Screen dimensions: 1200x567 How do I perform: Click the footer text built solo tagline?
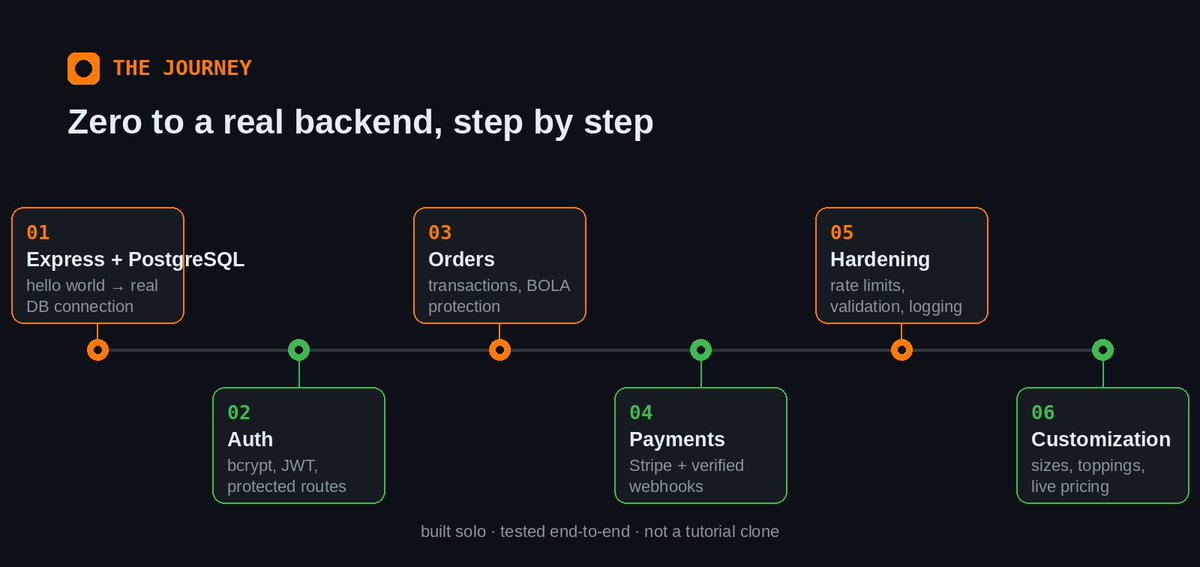point(600,531)
